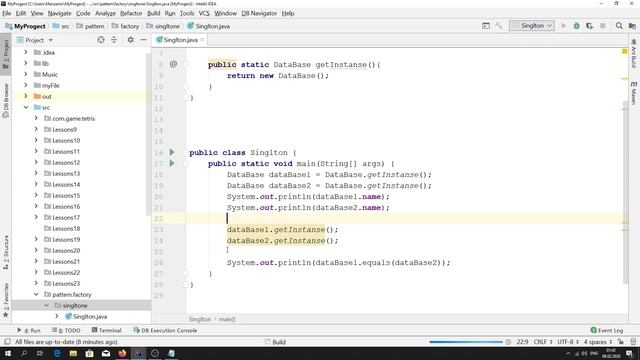Open Project panel settings gear
640x360 pixels.
click(x=131, y=40)
